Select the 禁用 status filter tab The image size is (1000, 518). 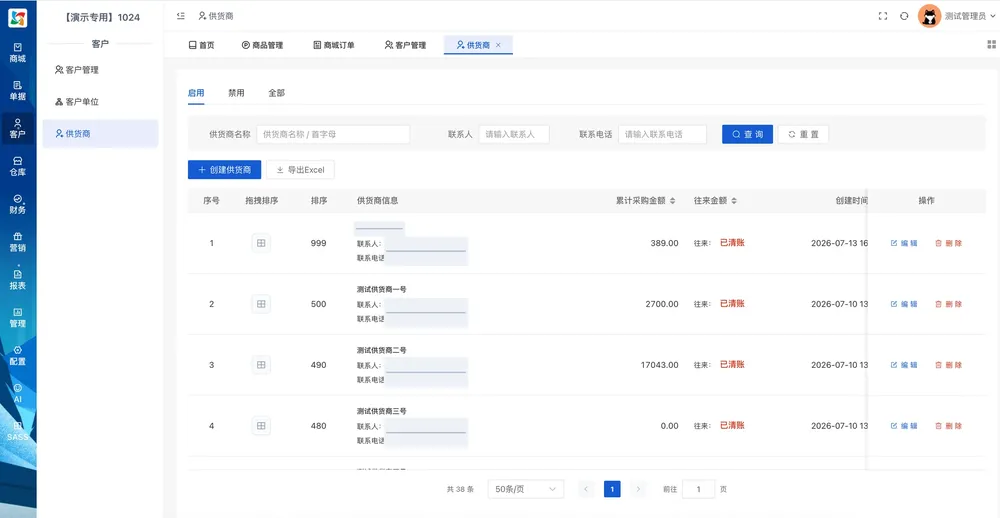point(236,93)
